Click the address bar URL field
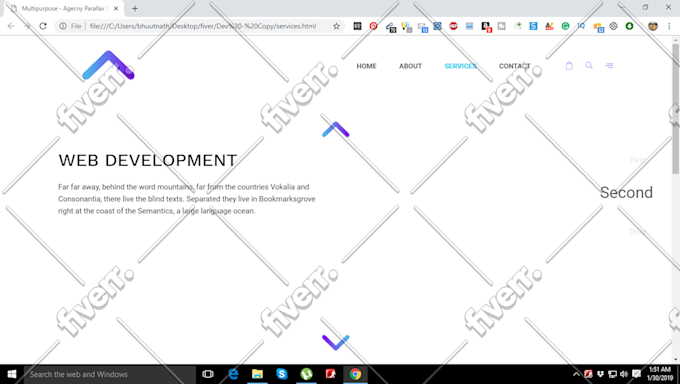680x384 pixels. (203, 26)
